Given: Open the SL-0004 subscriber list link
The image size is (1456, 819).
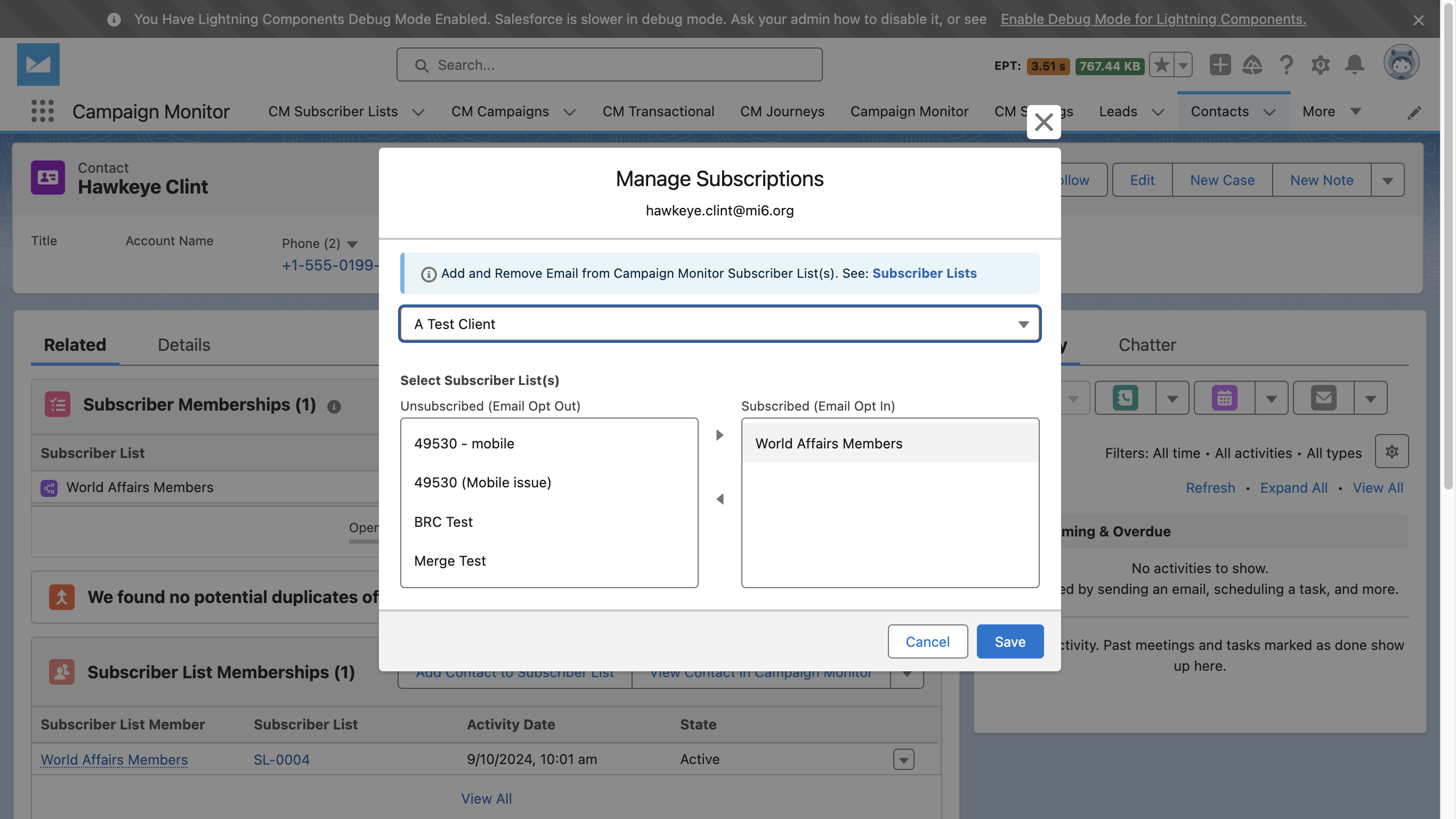Looking at the screenshot, I should coord(281,760).
